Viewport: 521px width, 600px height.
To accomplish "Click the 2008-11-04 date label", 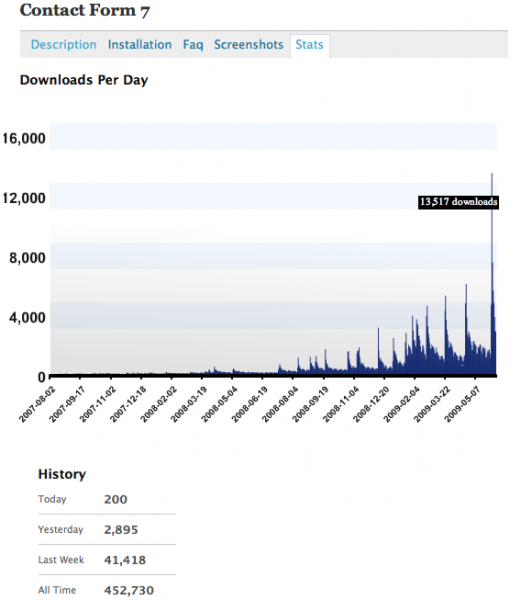I will click(341, 404).
